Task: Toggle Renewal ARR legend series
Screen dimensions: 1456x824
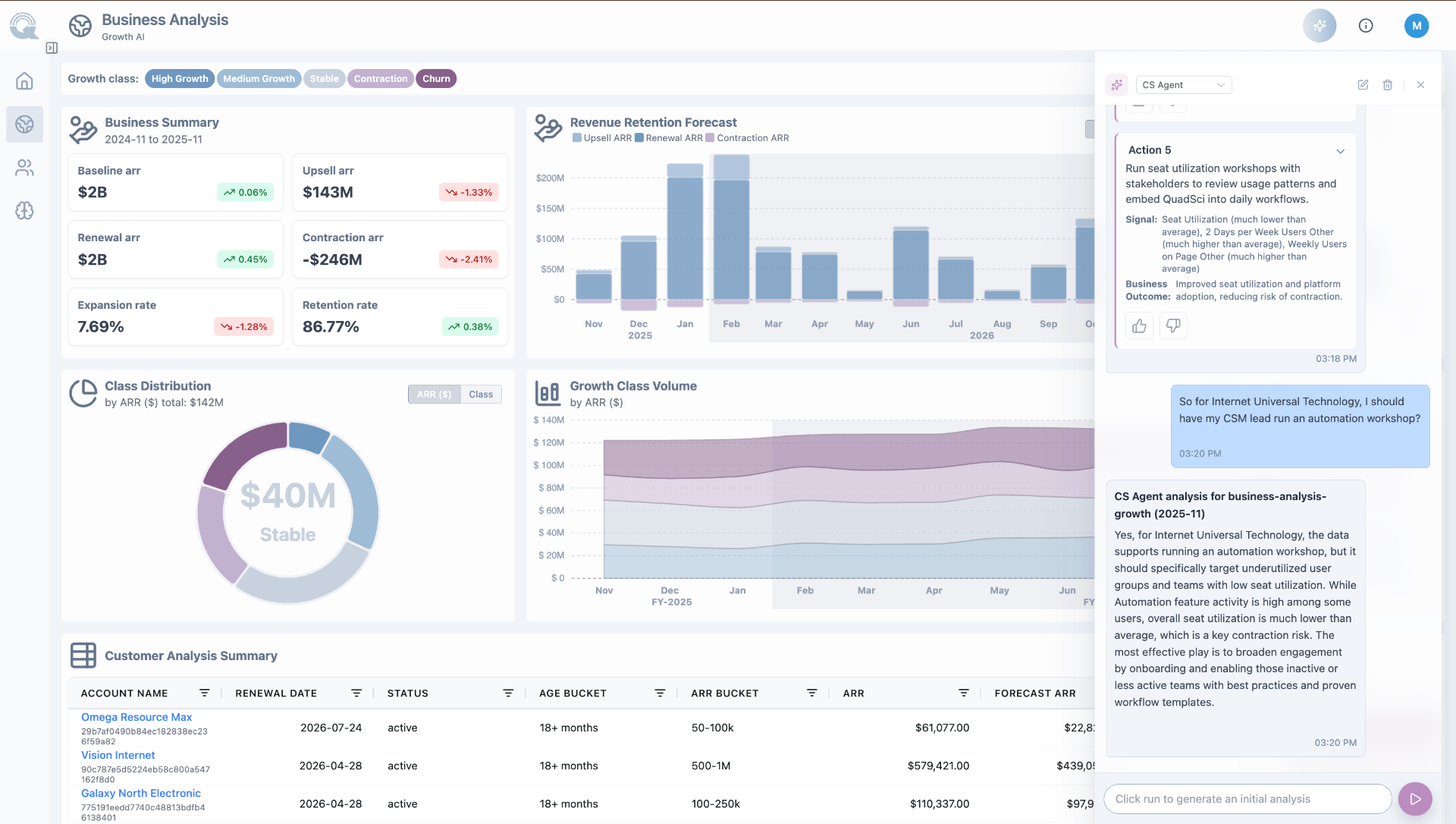Action: point(669,138)
